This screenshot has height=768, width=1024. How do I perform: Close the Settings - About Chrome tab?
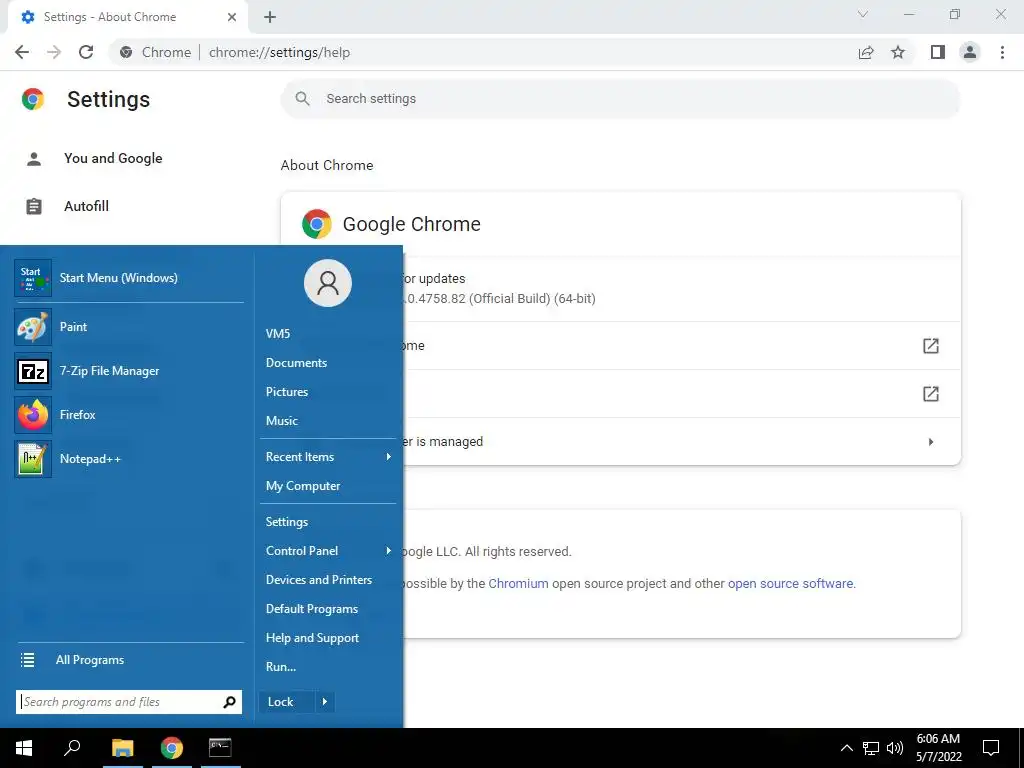[x=232, y=18]
